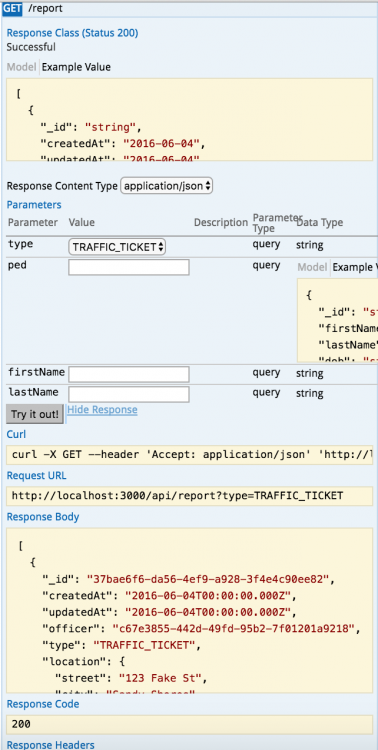Click the Request URL text
Image resolution: width=378 pixels, height=750 pixels.
(x=178, y=496)
